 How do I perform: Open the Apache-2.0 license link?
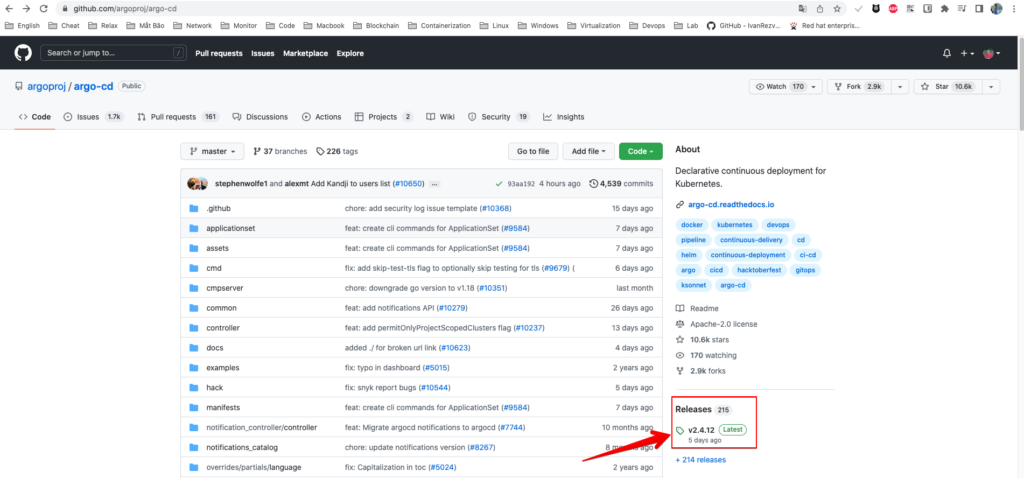point(716,324)
